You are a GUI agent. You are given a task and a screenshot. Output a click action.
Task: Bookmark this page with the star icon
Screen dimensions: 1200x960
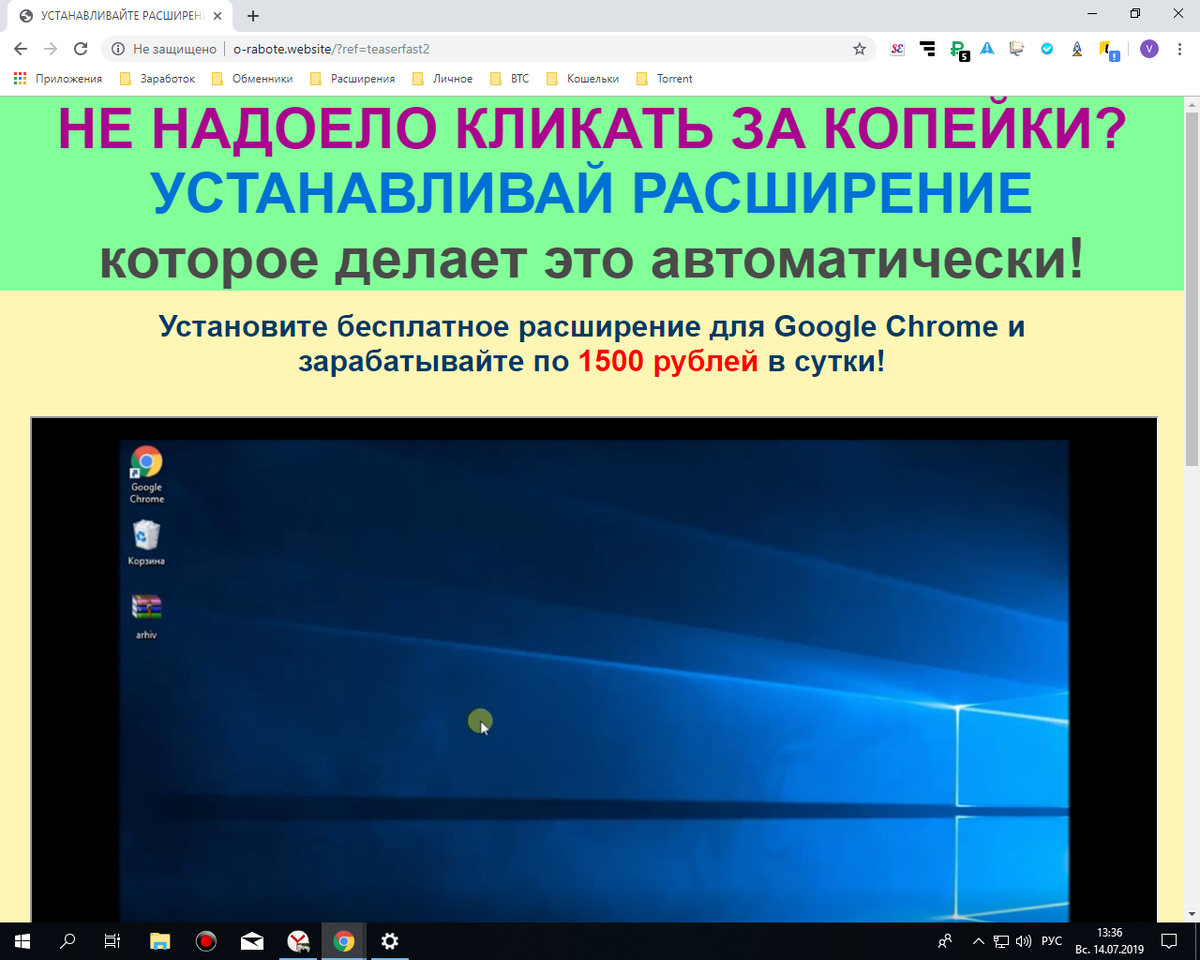[x=859, y=48]
